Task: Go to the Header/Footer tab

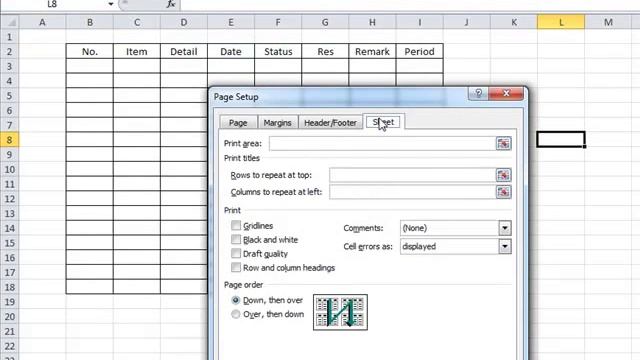Action: [x=330, y=122]
